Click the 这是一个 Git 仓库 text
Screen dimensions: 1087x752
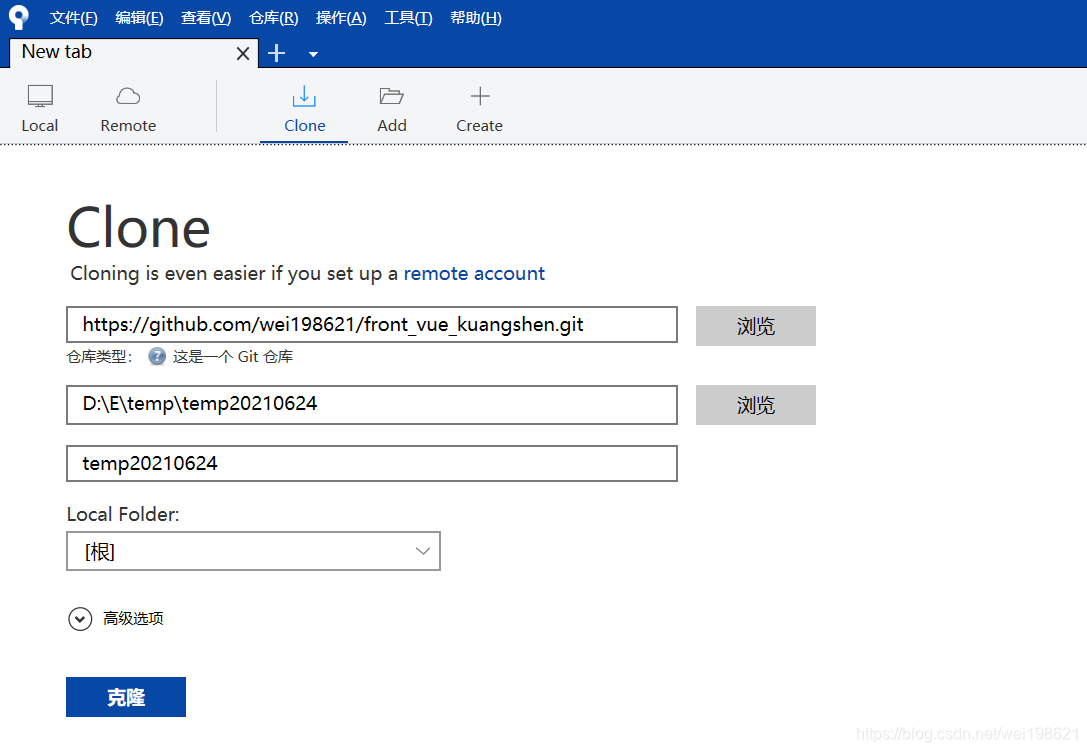pos(233,357)
